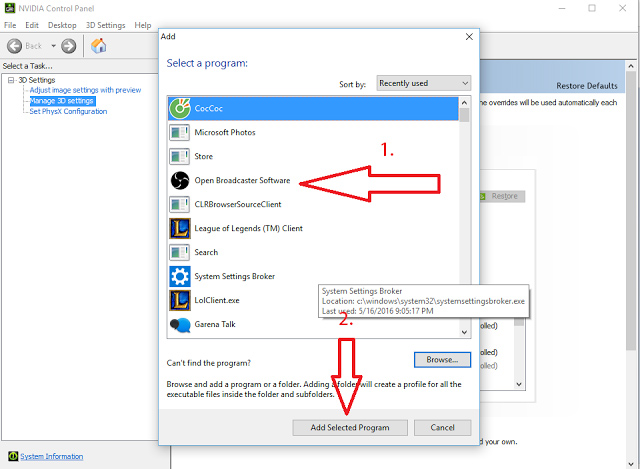Go back with the Back arrow icon
Image resolution: width=640 pixels, height=469 pixels.
(15, 46)
